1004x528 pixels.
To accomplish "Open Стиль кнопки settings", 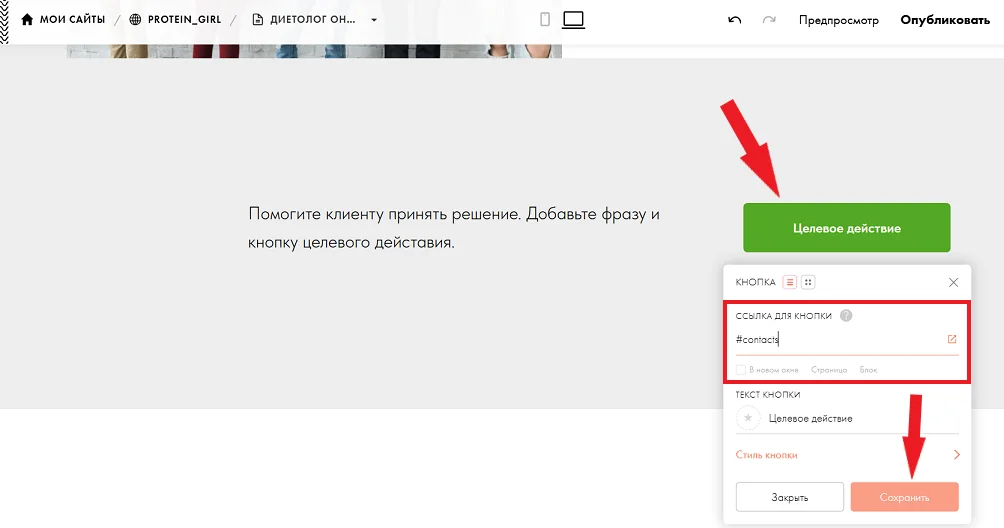I will click(x=766, y=455).
